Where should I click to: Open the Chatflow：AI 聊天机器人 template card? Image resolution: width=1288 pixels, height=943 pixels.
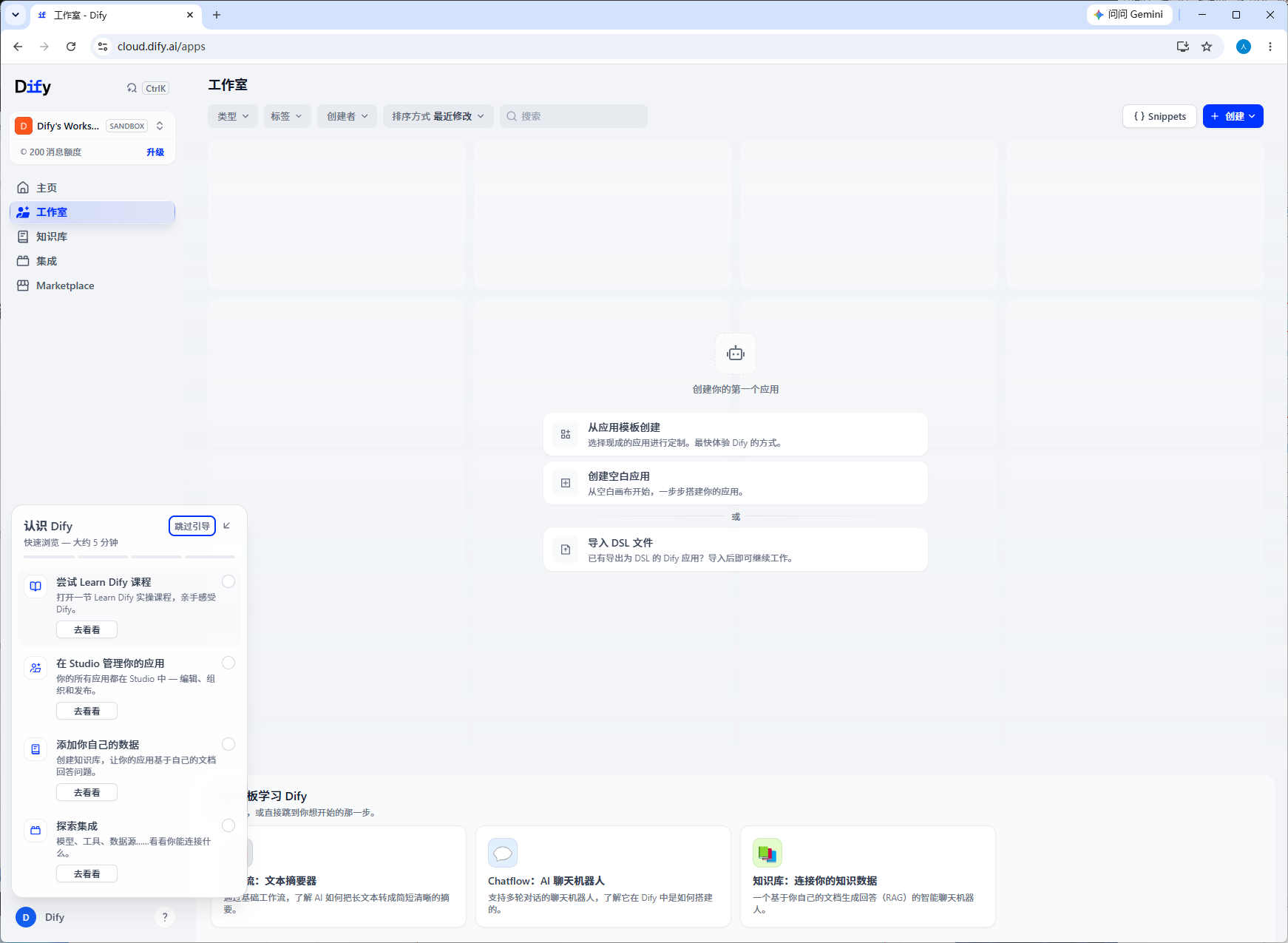(603, 876)
